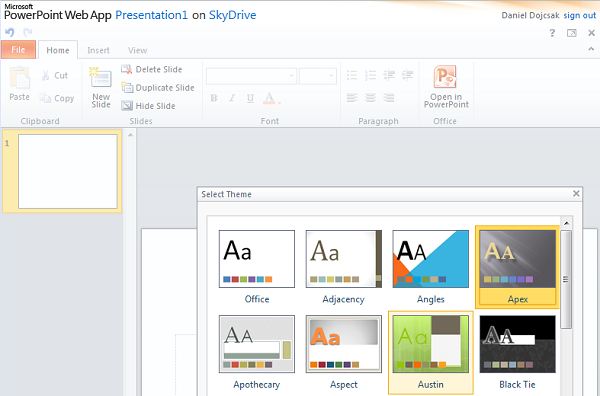Toggle Bold formatting
Image resolution: width=600 pixels, height=396 pixels.
(214, 98)
